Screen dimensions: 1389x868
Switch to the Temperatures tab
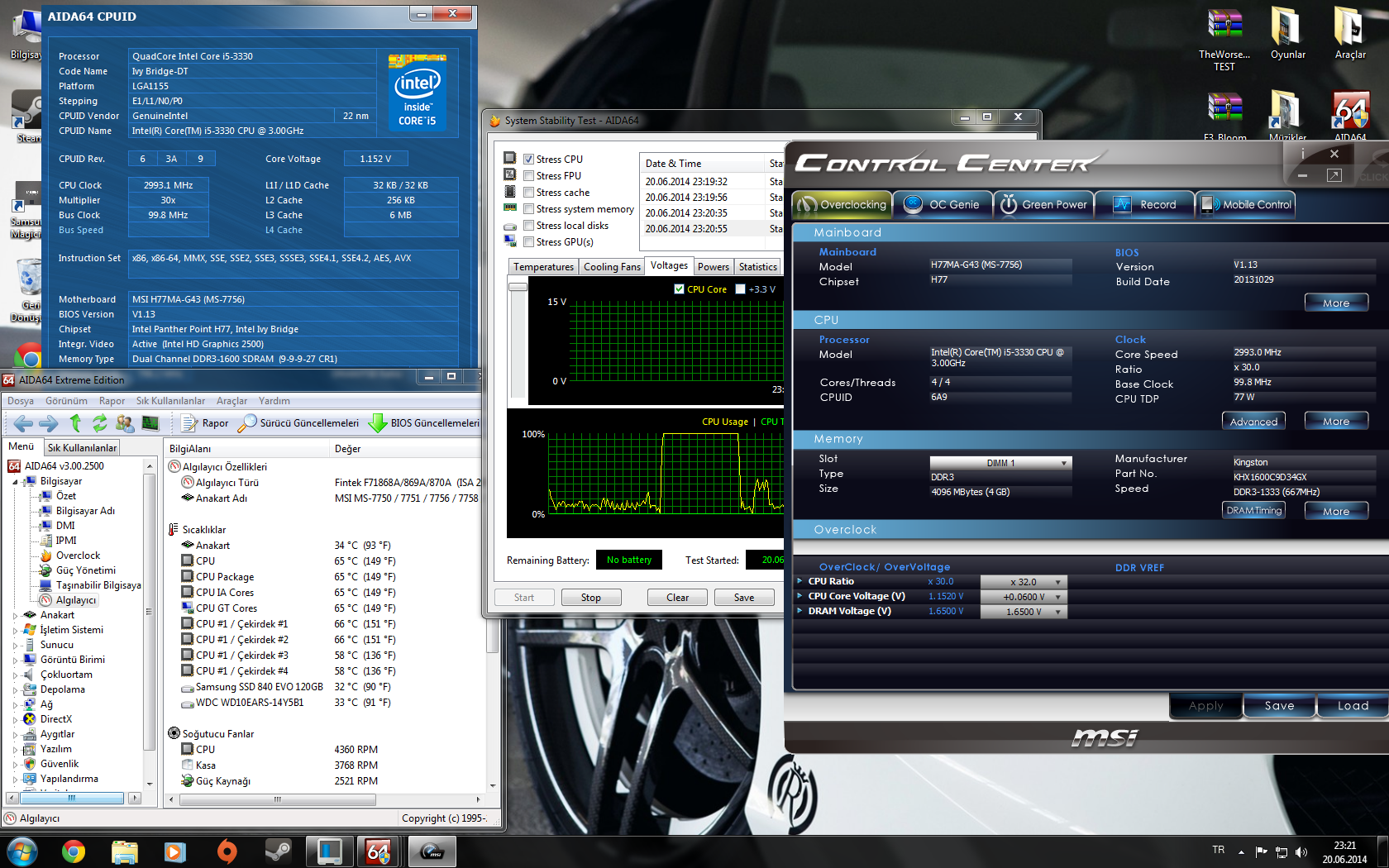(542, 267)
